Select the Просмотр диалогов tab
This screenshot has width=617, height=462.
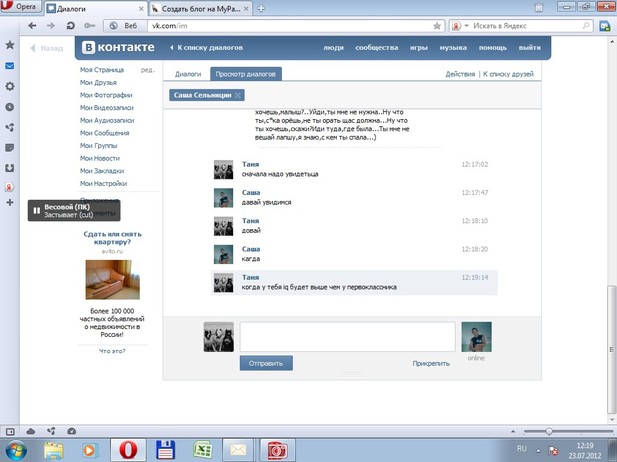click(x=246, y=74)
